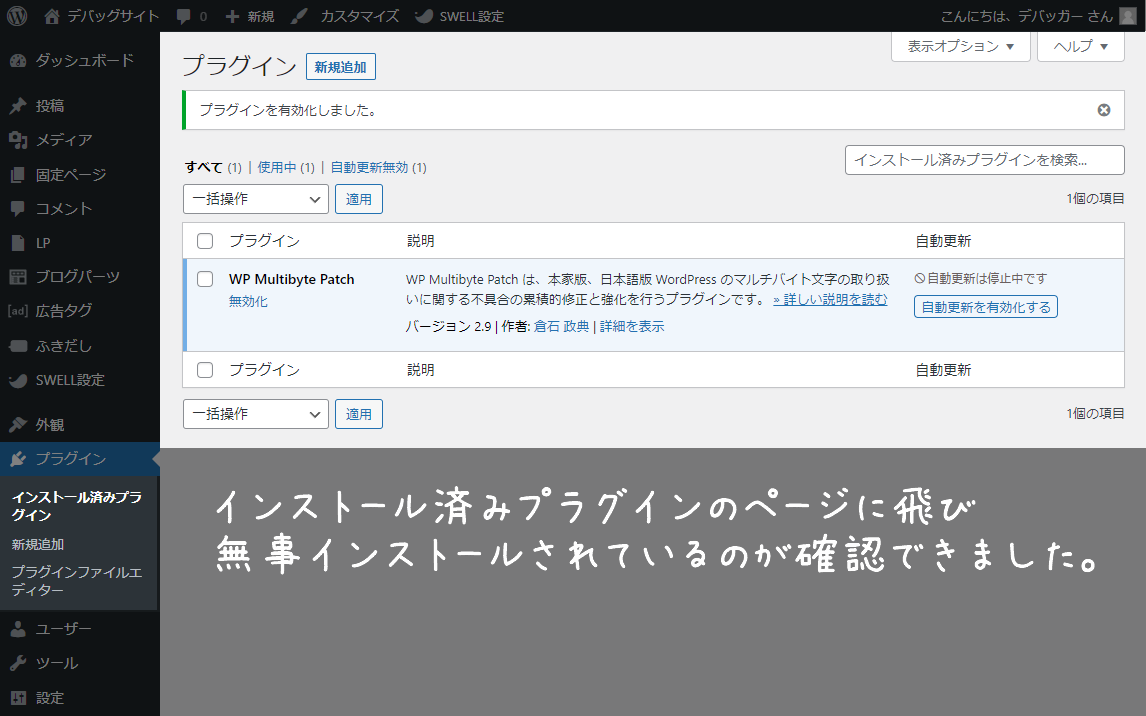Expand the Help panel
1146x716 pixels.
pyautogui.click(x=1081, y=46)
